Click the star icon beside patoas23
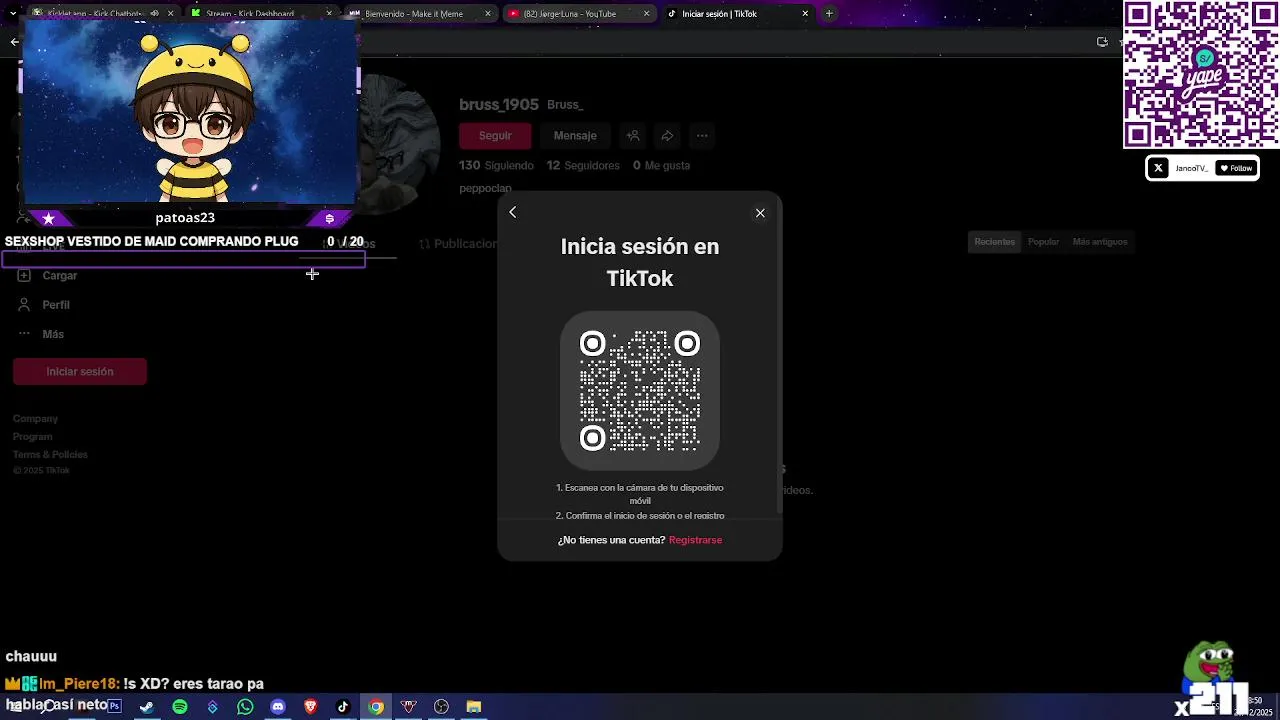1280x720 pixels. (x=48, y=218)
